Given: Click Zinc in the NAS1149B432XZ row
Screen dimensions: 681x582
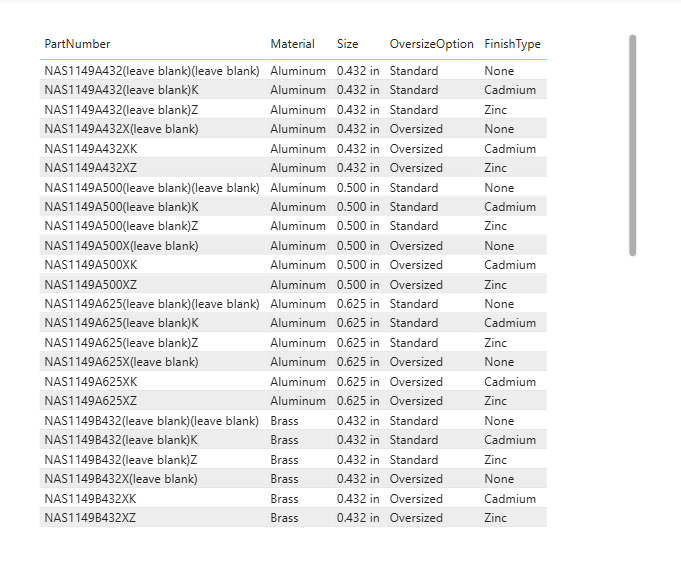Looking at the screenshot, I should 496,518.
